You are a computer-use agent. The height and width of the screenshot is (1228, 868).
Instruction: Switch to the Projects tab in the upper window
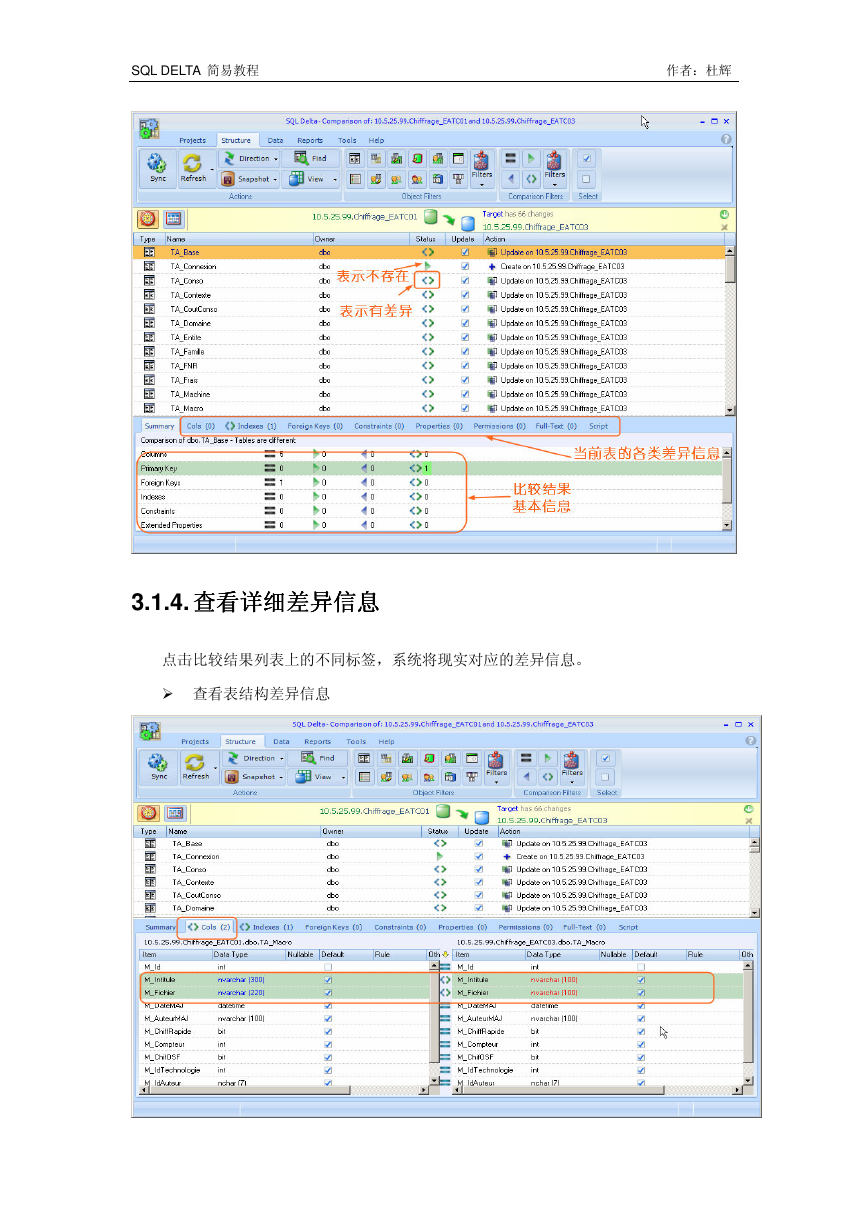[x=192, y=141]
